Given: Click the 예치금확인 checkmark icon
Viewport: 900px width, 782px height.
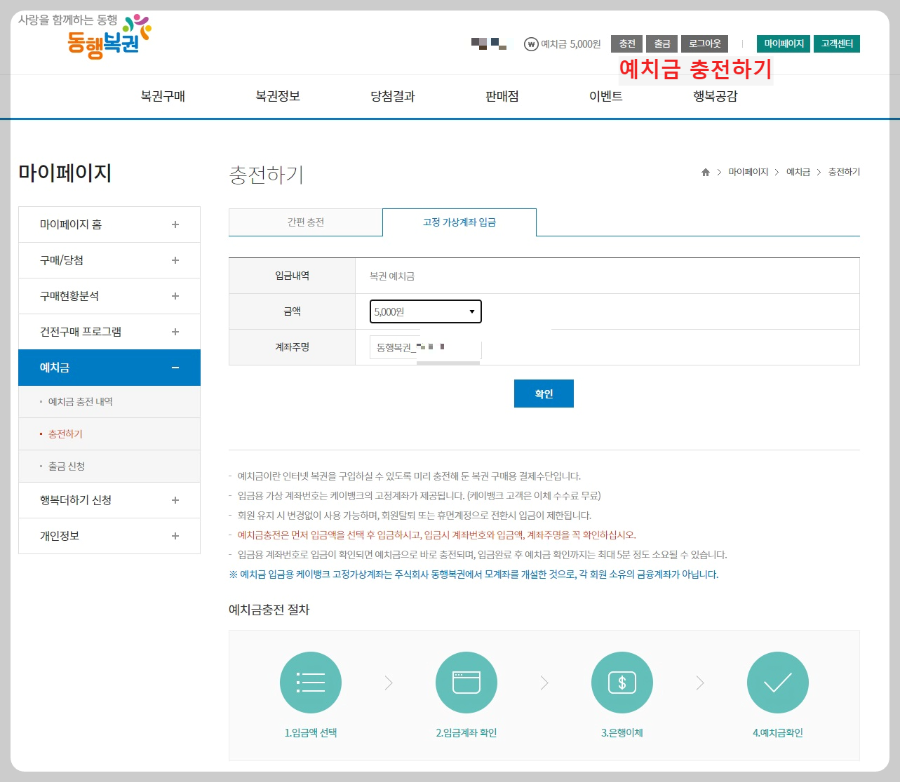Looking at the screenshot, I should (x=777, y=682).
